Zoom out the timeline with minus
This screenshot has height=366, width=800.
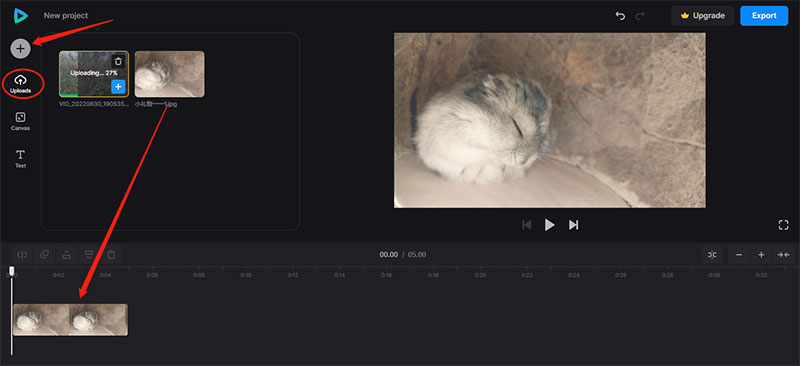point(739,255)
